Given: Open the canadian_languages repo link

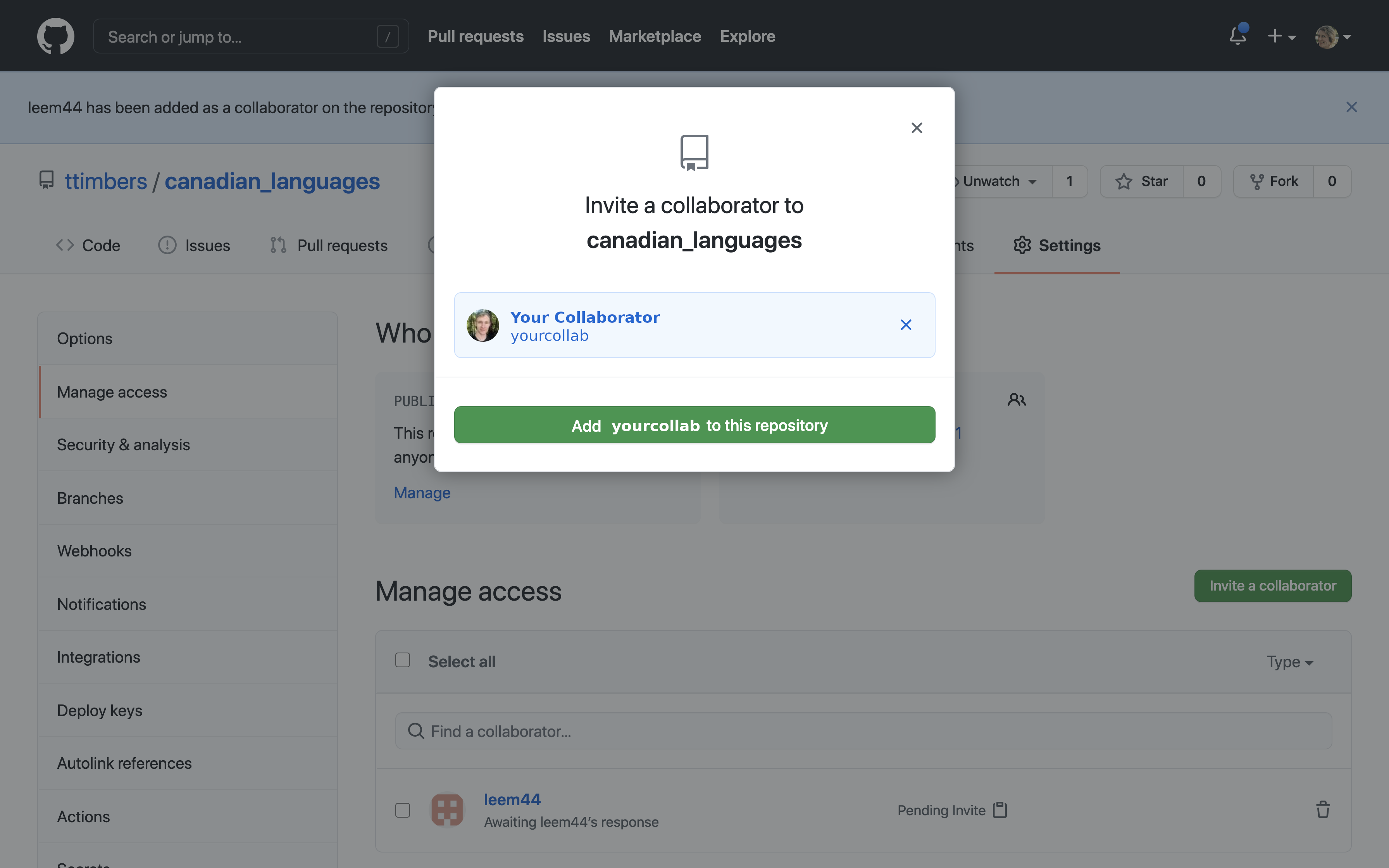Looking at the screenshot, I should tap(272, 181).
